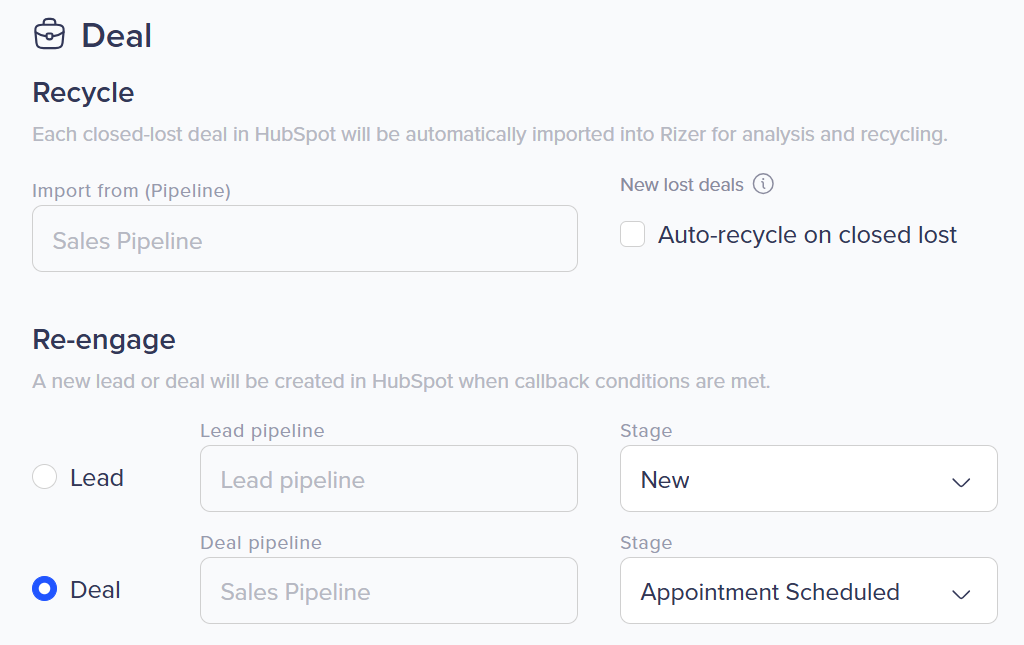Click the Auto-recycle on closed lost label text

pyautogui.click(x=807, y=235)
